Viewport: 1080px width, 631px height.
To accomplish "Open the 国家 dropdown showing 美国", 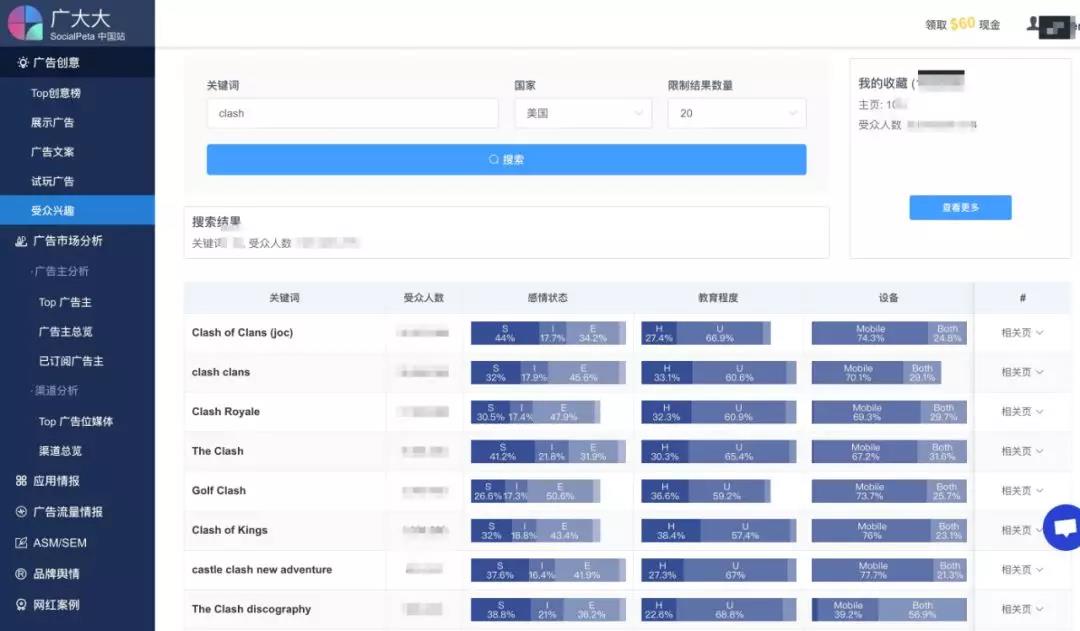I will click(583, 113).
